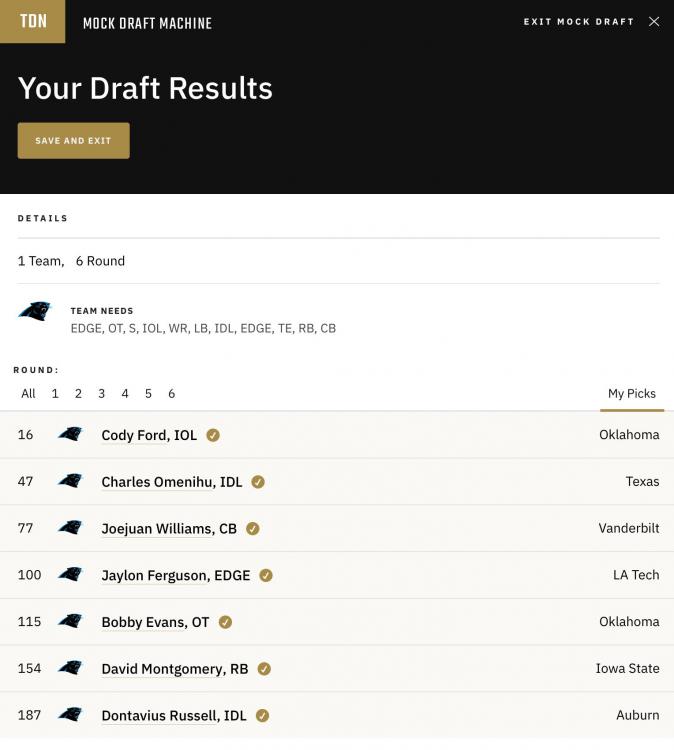674x750 pixels.
Task: Click the checkmark icon beside Dontavius Russell
Action: coord(263,716)
